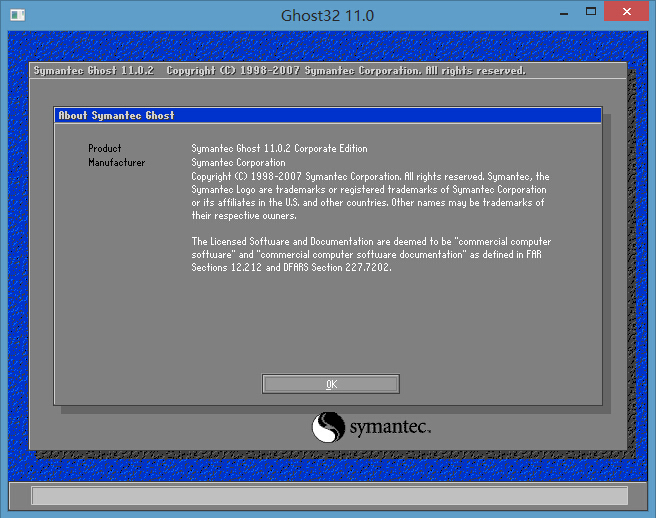
Task: Click the OK button in the About dialog
Action: [x=331, y=384]
